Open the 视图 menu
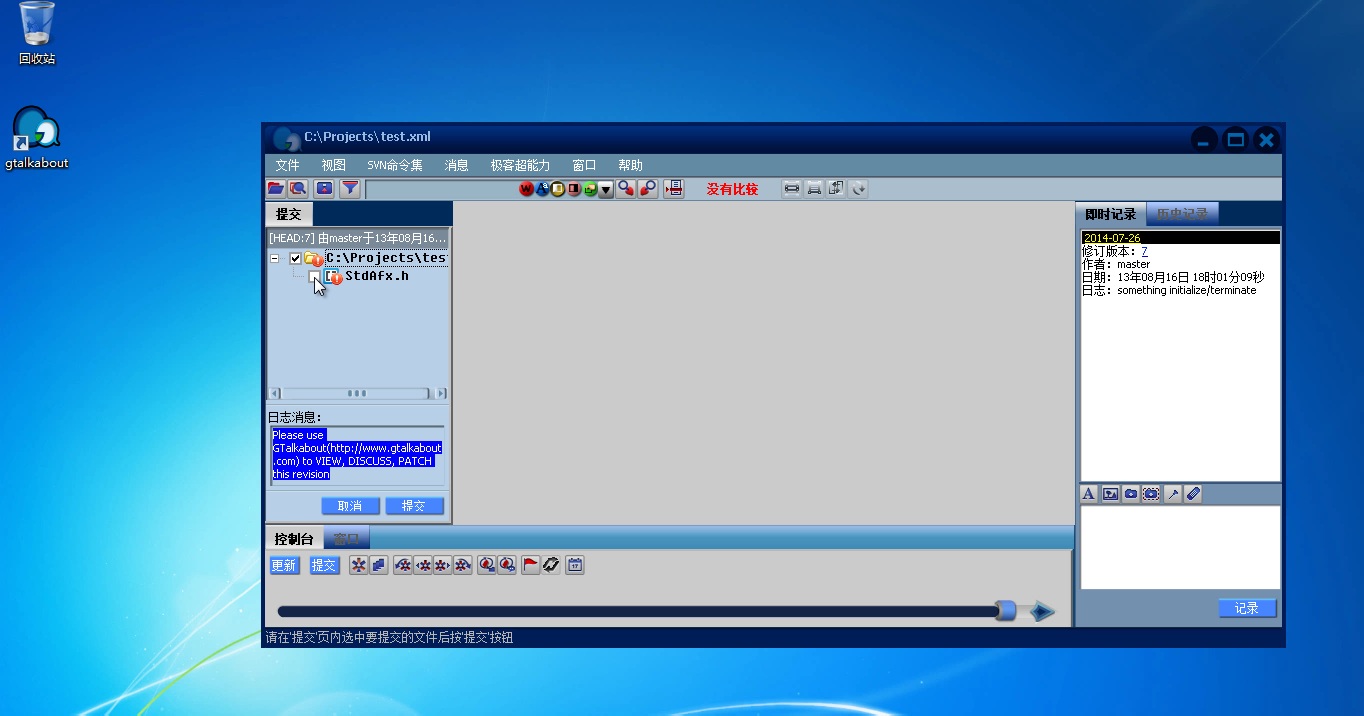The image size is (1364, 716). coord(333,166)
